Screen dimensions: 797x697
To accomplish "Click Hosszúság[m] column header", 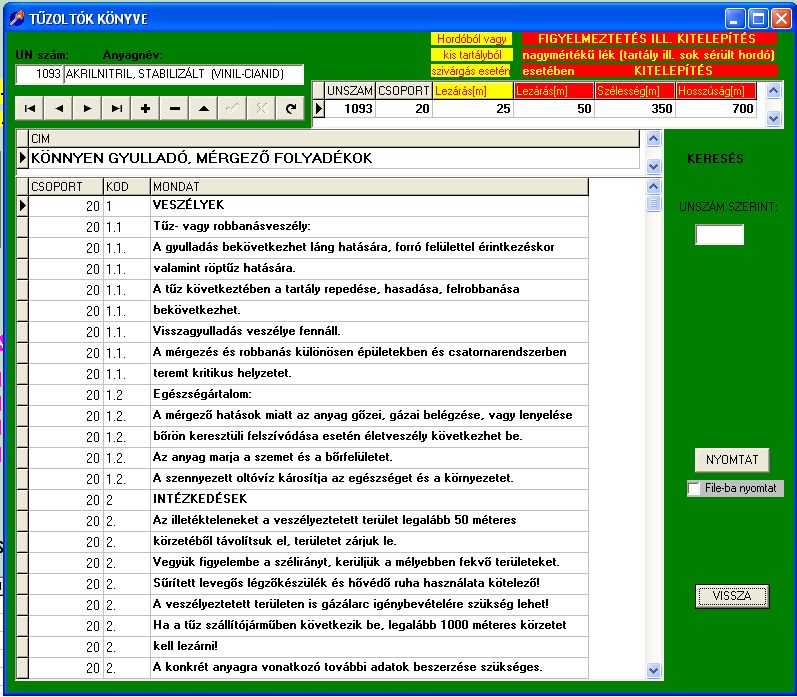I will click(716, 90).
